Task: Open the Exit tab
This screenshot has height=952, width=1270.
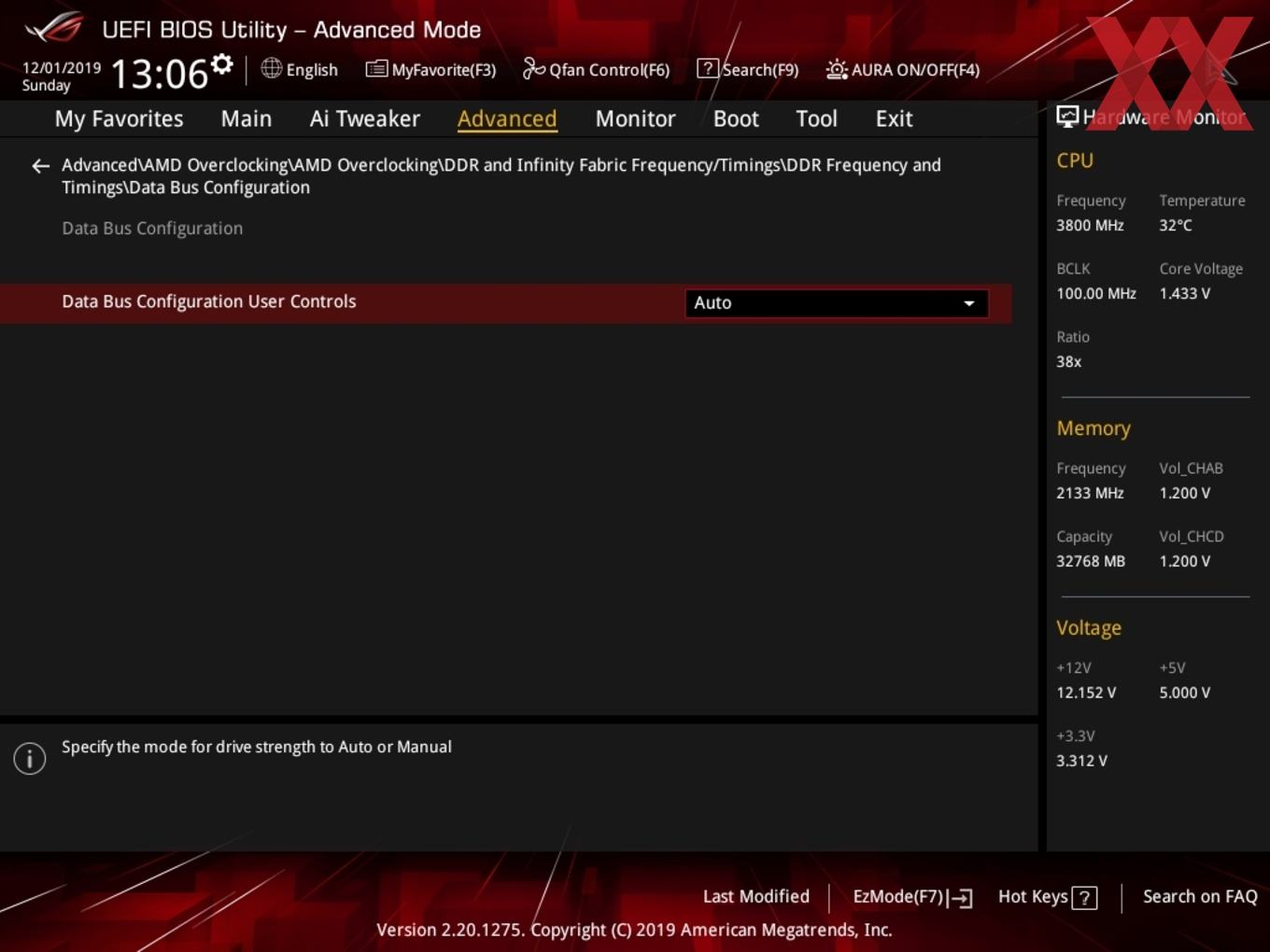Action: tap(894, 119)
